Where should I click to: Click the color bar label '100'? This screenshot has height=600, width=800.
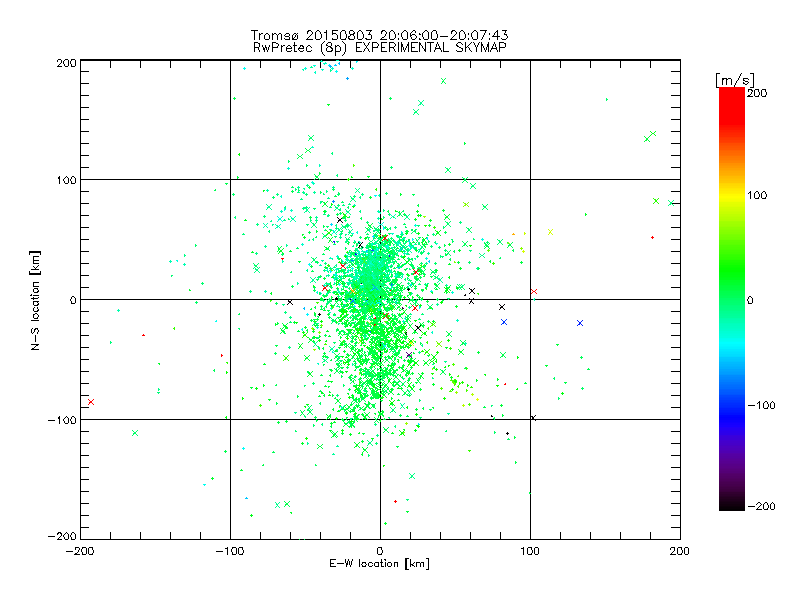click(x=757, y=195)
